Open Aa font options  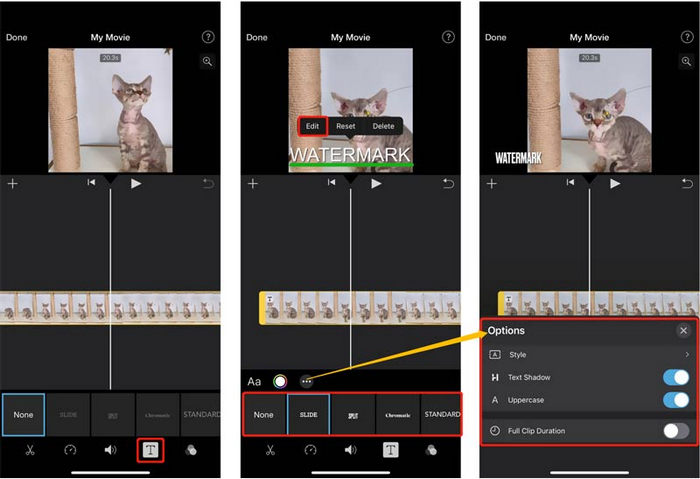click(x=254, y=382)
